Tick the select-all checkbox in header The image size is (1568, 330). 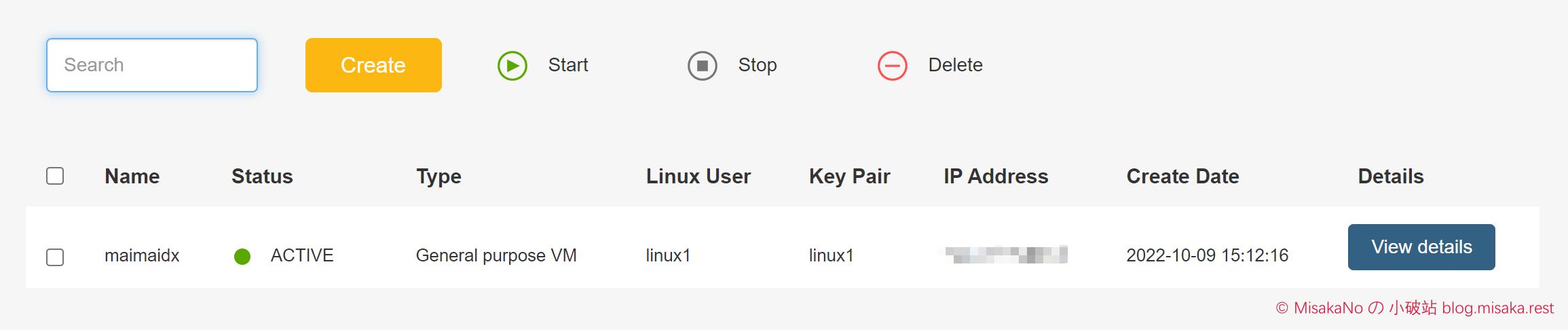(55, 176)
